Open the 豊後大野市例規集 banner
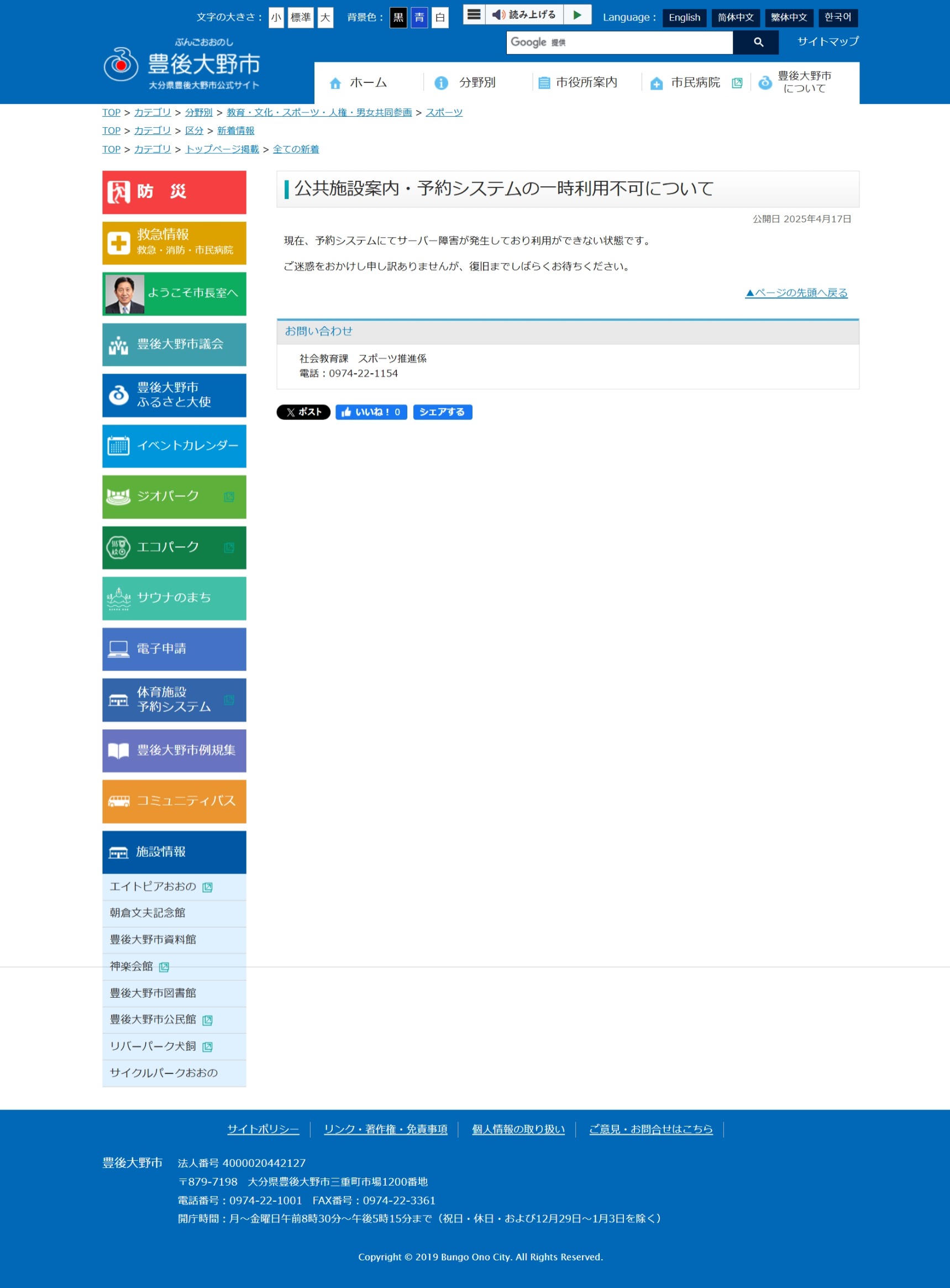Viewport: 950px width, 1288px height. (x=174, y=751)
